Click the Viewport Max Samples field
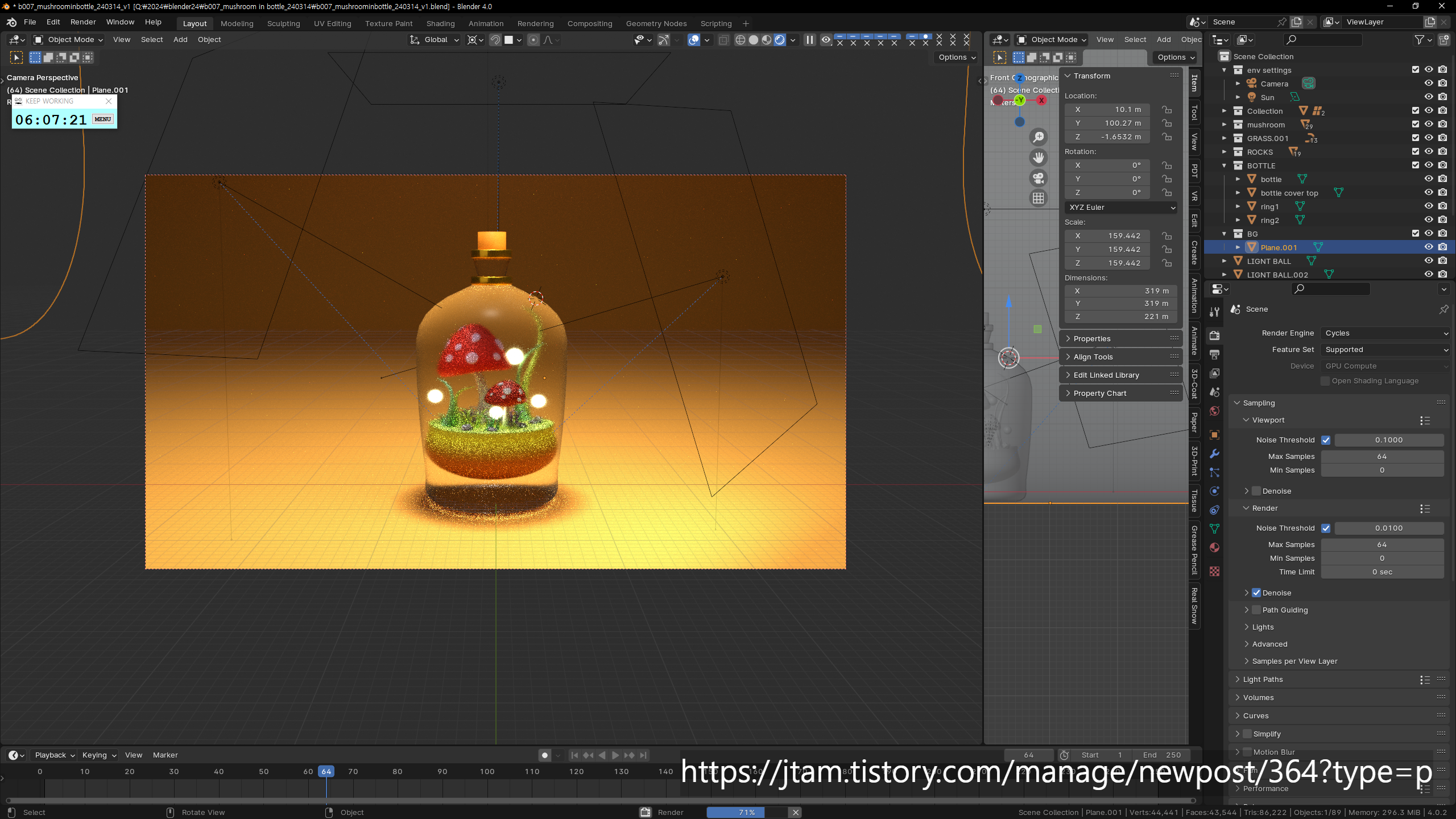Image resolution: width=1456 pixels, height=819 pixels. coord(1382,457)
